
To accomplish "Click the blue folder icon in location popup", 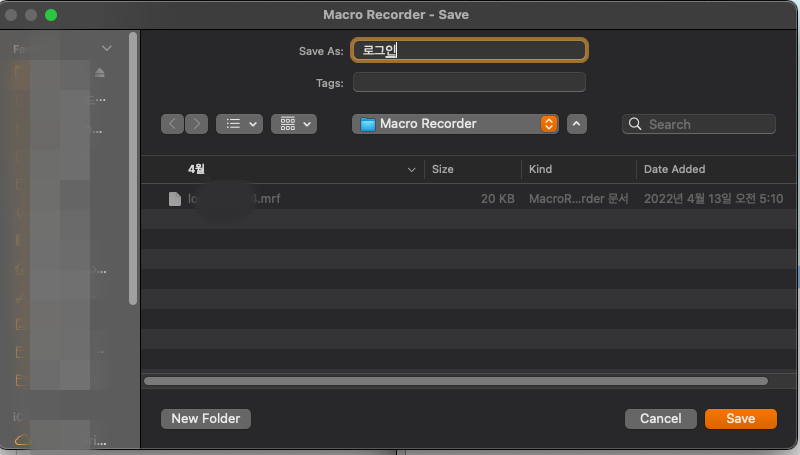I will click(367, 124).
